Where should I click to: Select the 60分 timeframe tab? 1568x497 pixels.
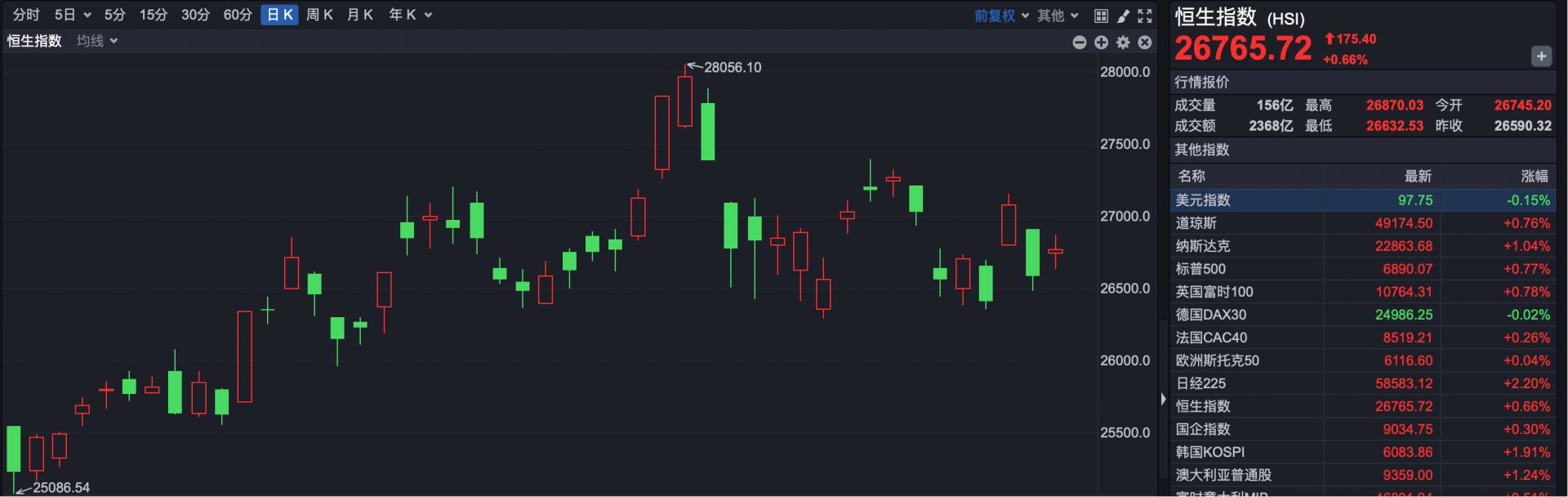pos(238,15)
